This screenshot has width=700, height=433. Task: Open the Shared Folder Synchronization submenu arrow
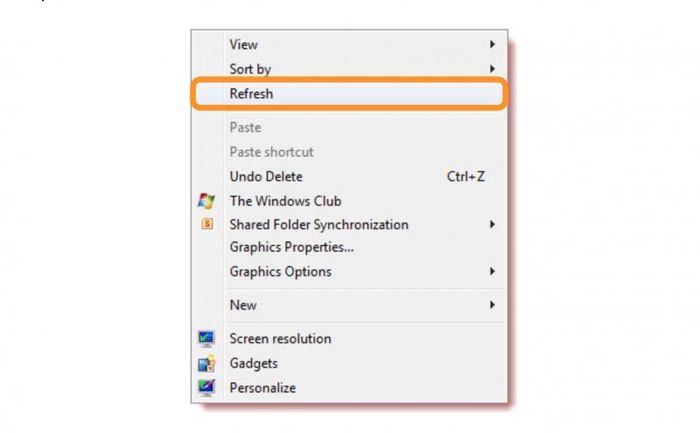point(492,225)
